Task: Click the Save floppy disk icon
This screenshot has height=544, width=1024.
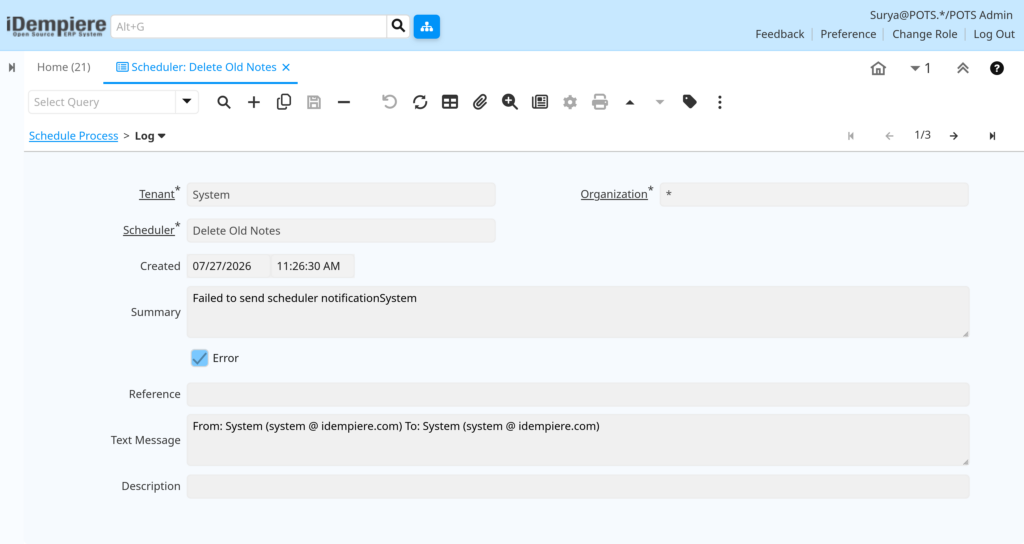Action: click(x=313, y=102)
